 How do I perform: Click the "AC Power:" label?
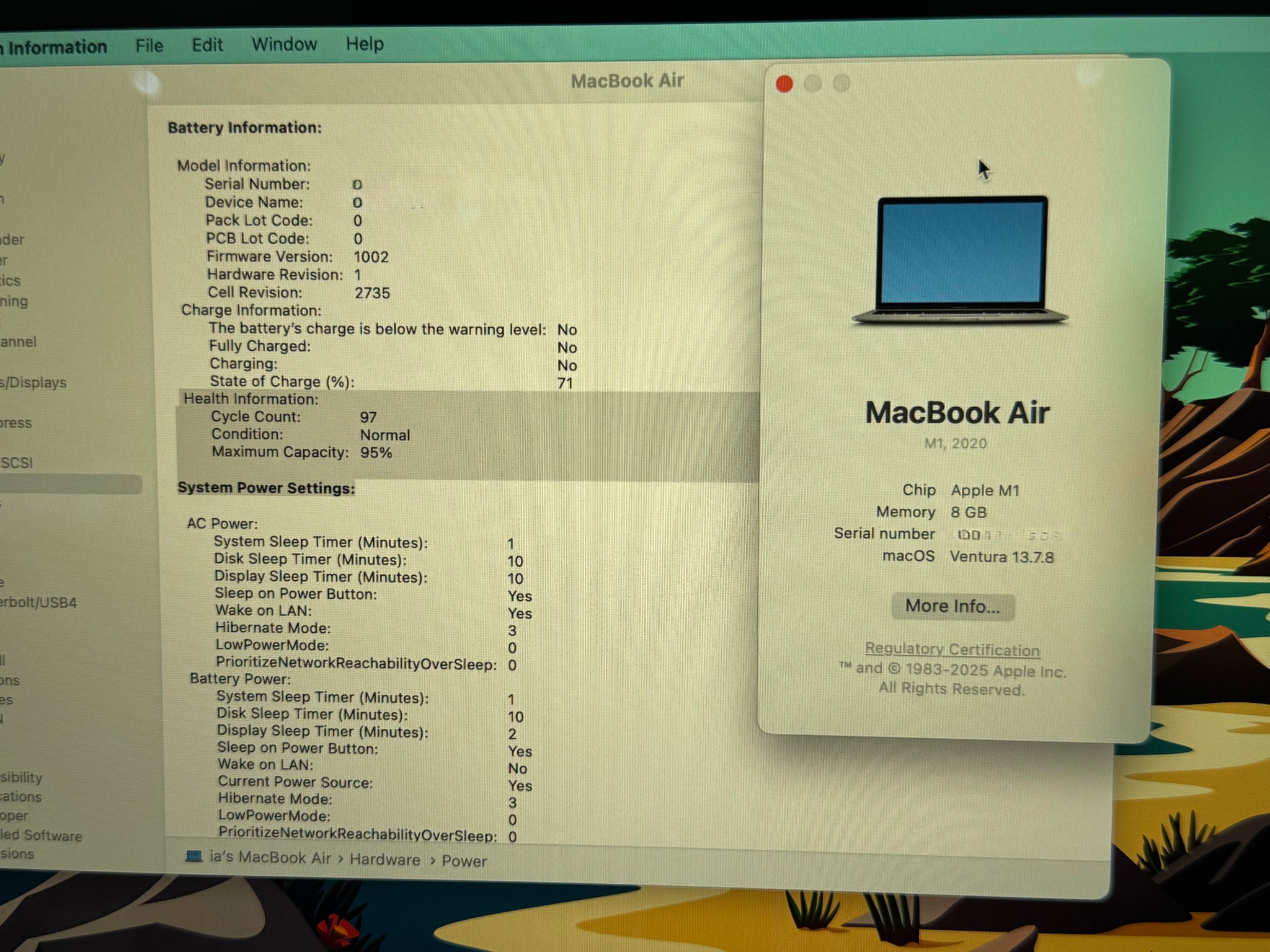tap(222, 524)
